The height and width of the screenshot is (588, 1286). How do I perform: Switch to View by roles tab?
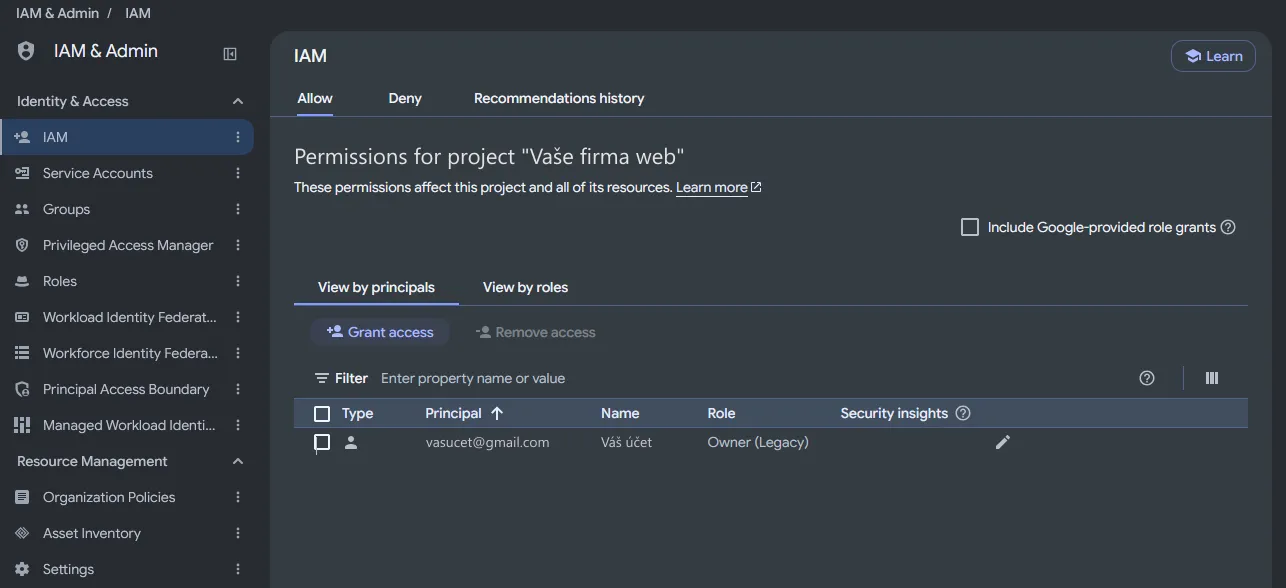pos(525,287)
